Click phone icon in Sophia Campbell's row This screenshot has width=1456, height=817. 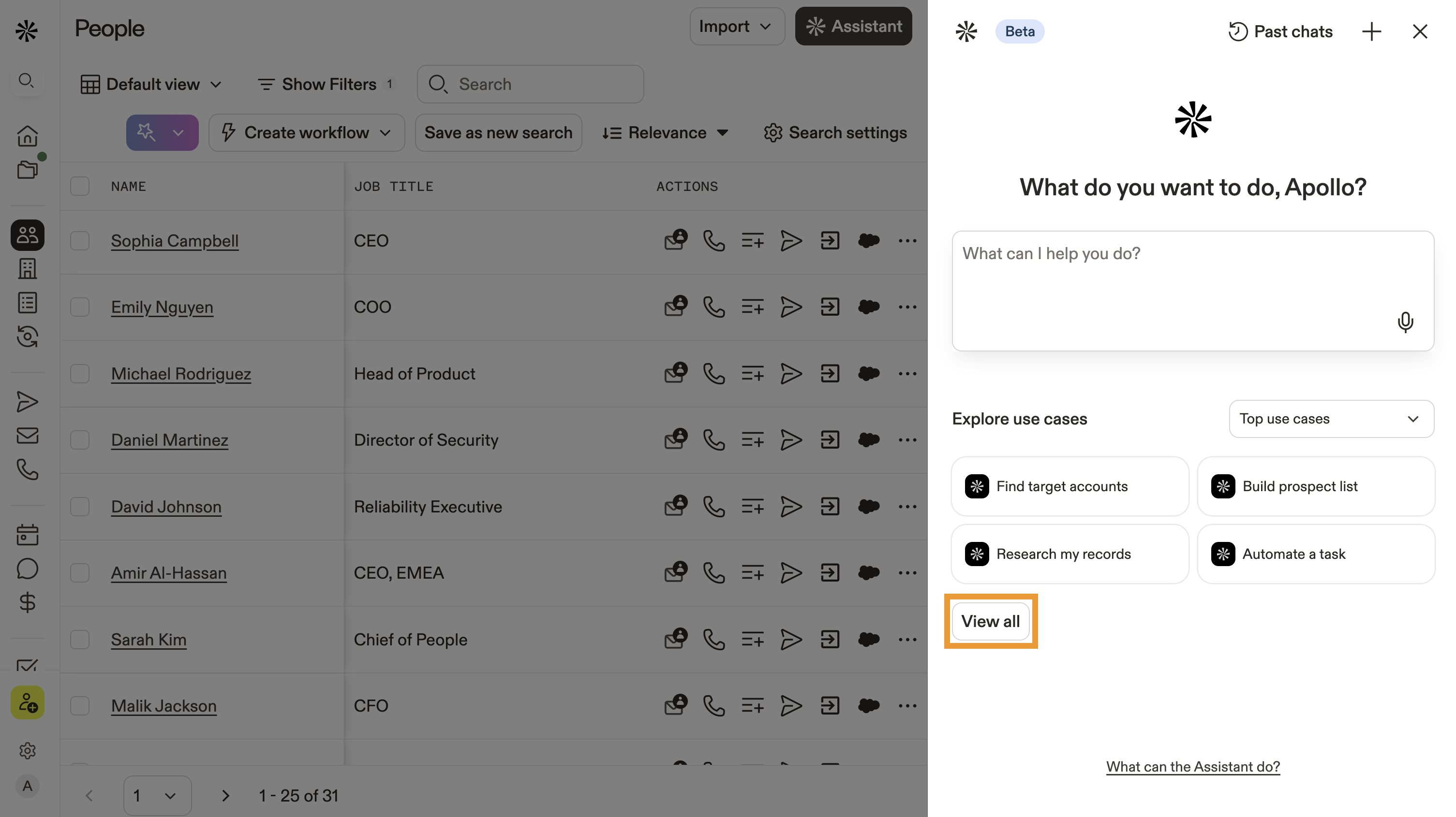coord(713,241)
